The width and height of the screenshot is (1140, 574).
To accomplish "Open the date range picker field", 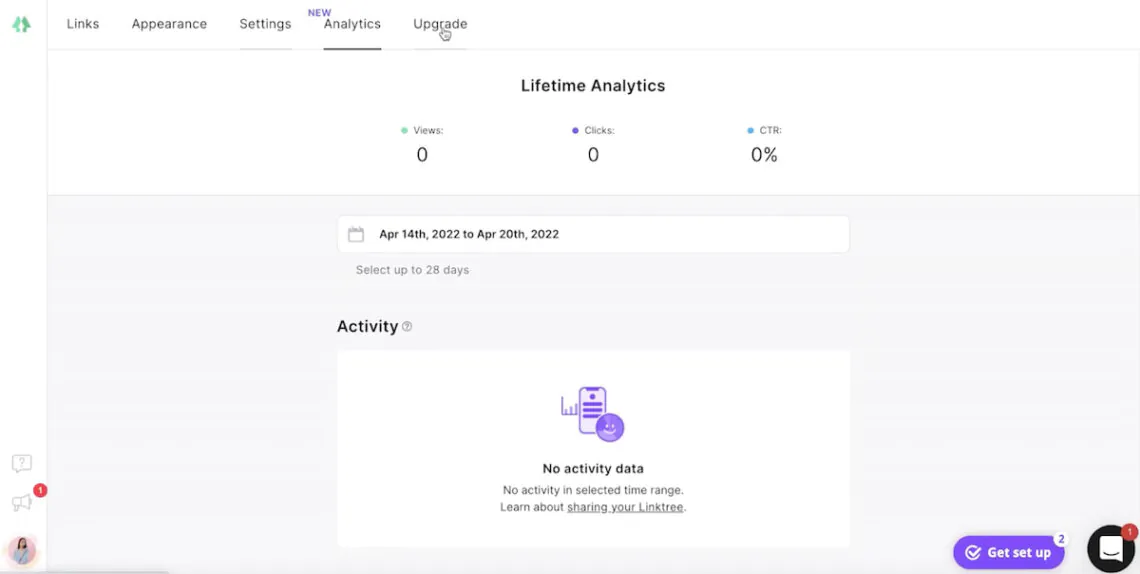I will 593,234.
